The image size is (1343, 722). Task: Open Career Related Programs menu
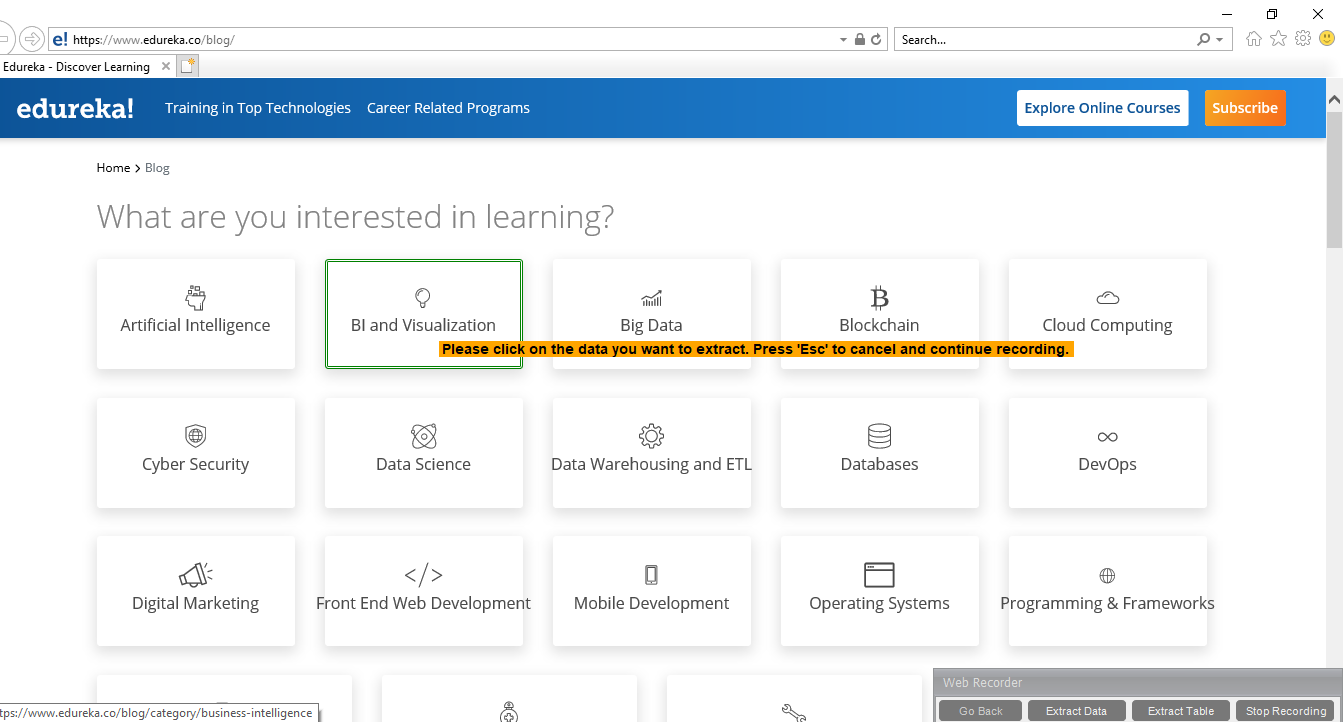pyautogui.click(x=448, y=108)
